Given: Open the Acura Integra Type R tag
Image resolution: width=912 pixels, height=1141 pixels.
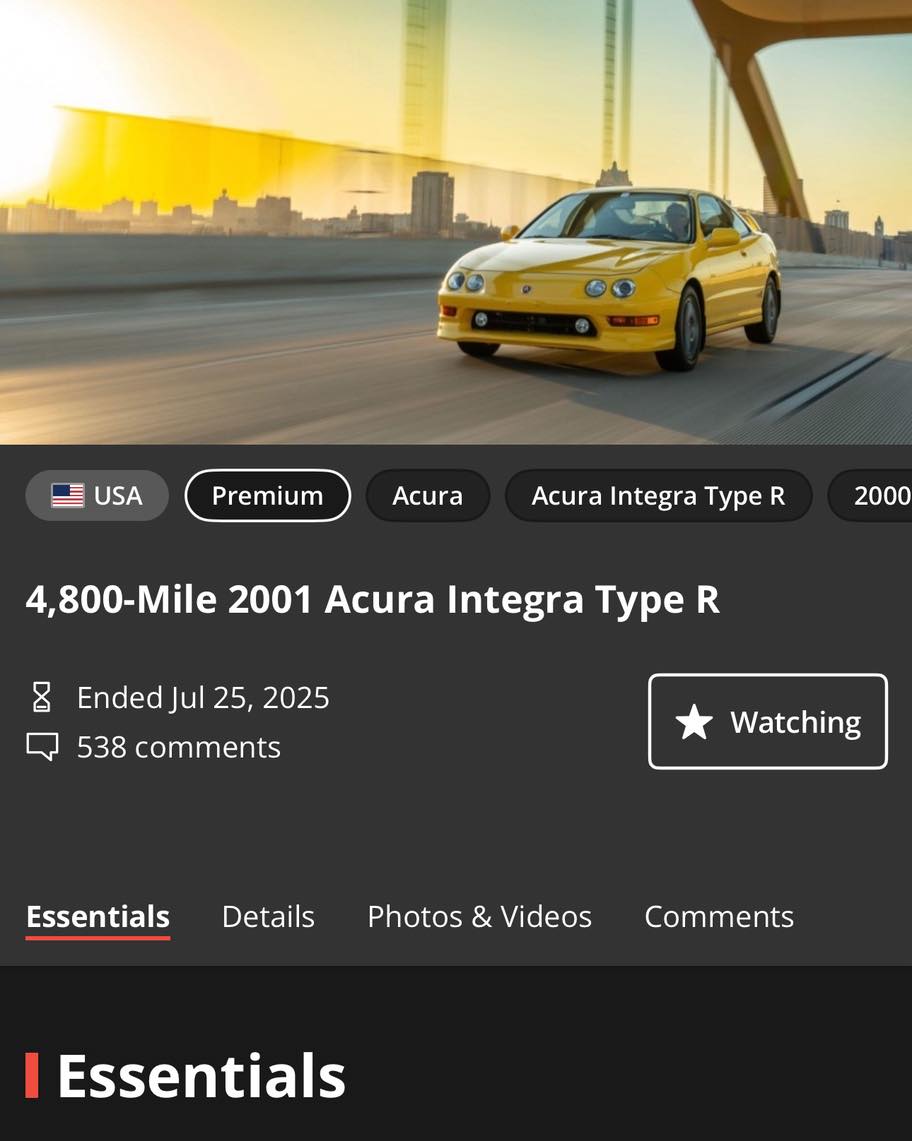Looking at the screenshot, I should [658, 496].
